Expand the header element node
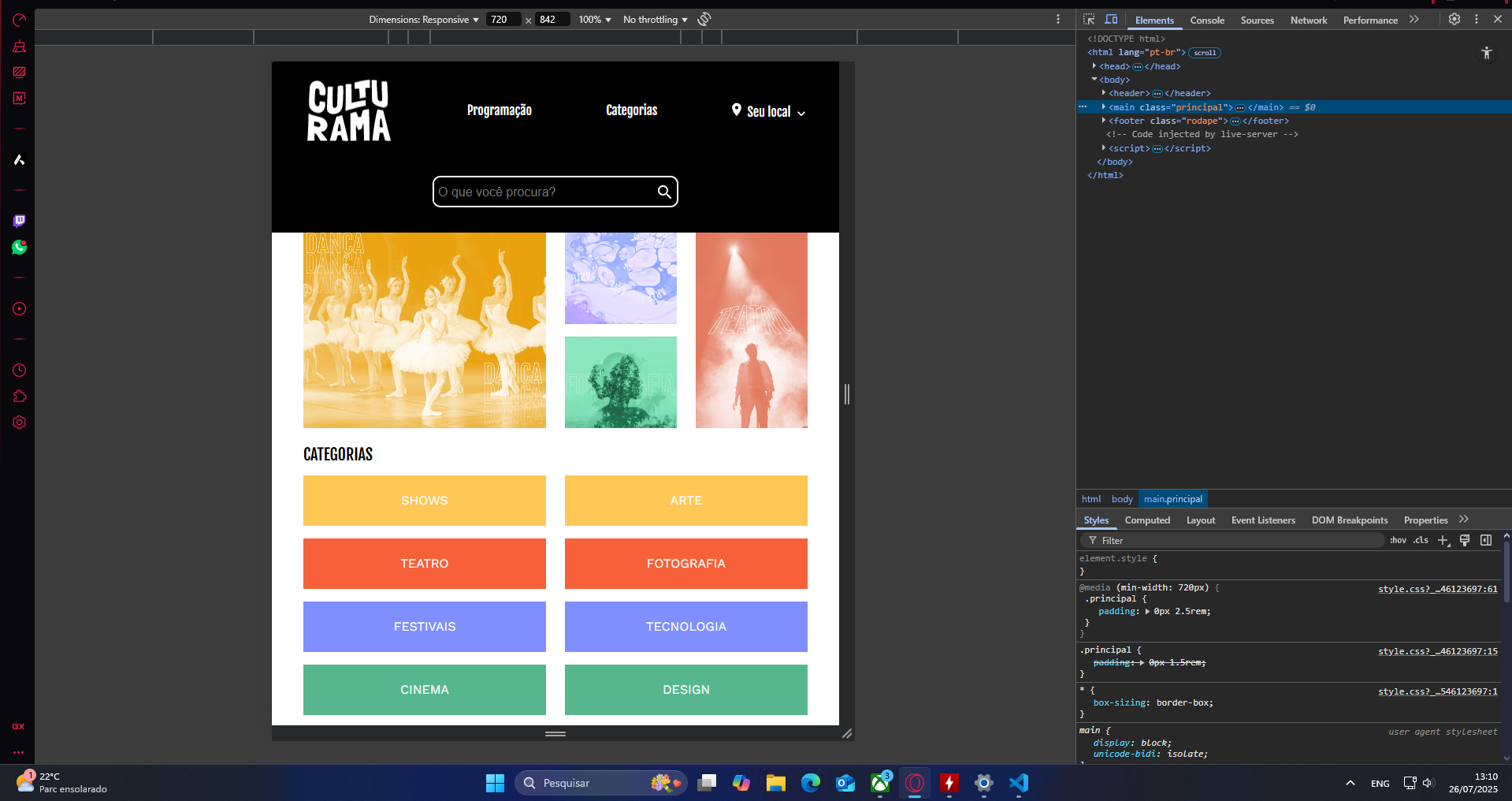The width and height of the screenshot is (1512, 801). click(x=1104, y=93)
